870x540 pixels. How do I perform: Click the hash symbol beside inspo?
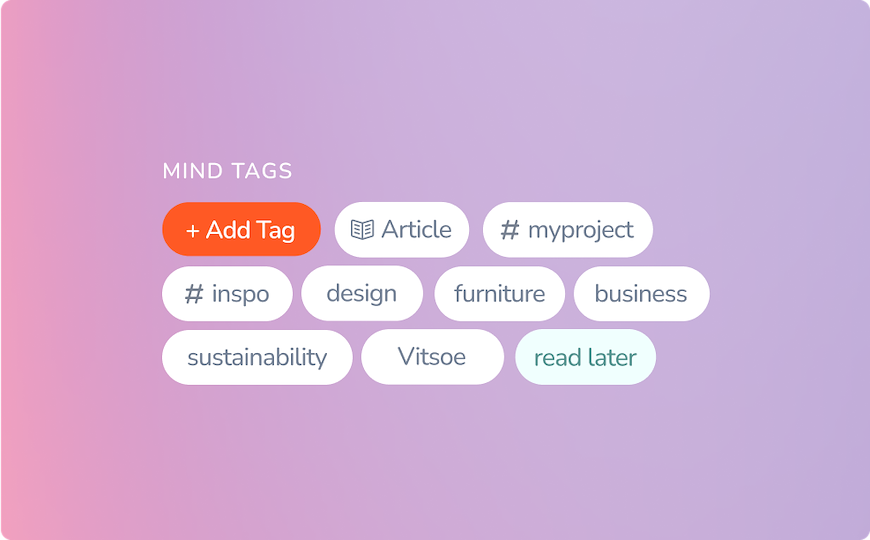pyautogui.click(x=194, y=294)
